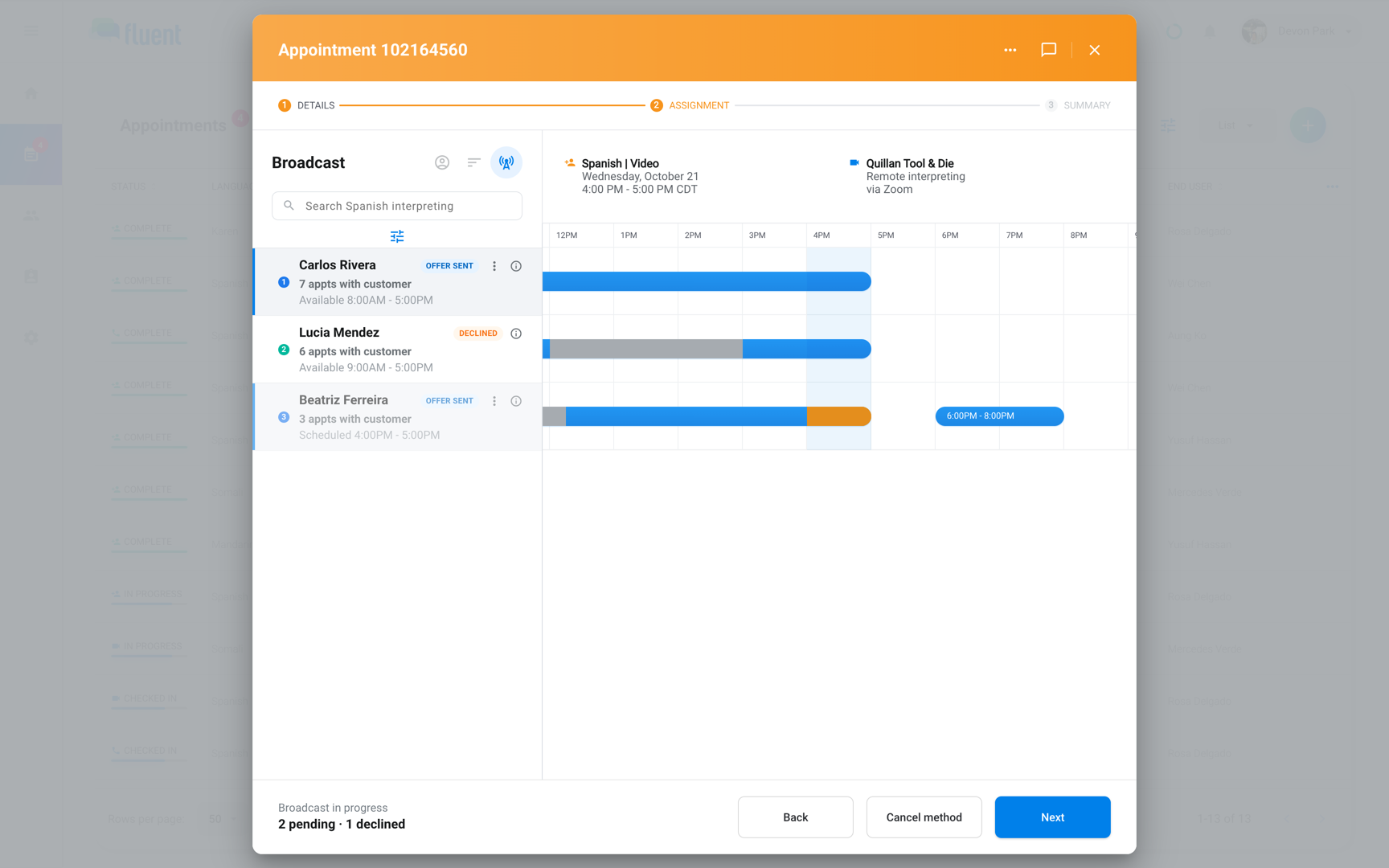Open Carlos Rivera's three-dot menu
Viewport: 1389px width, 868px height.
point(494,266)
